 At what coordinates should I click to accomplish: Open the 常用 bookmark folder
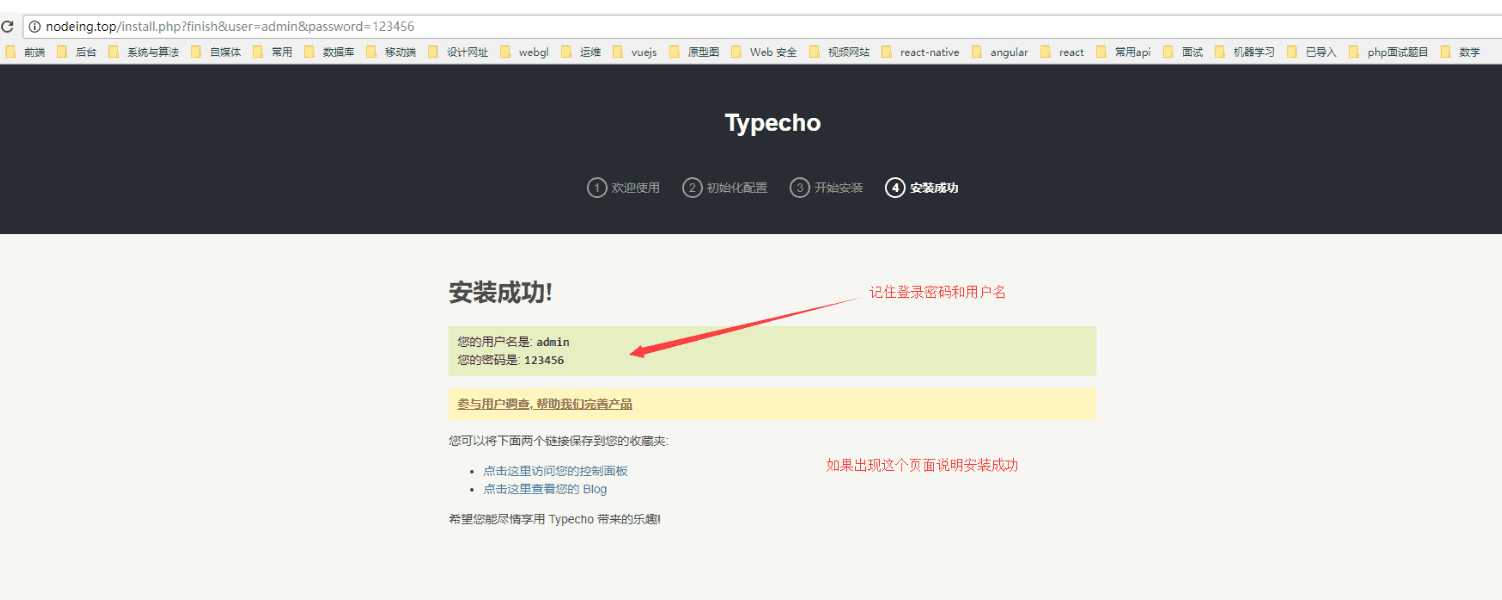tap(272, 52)
